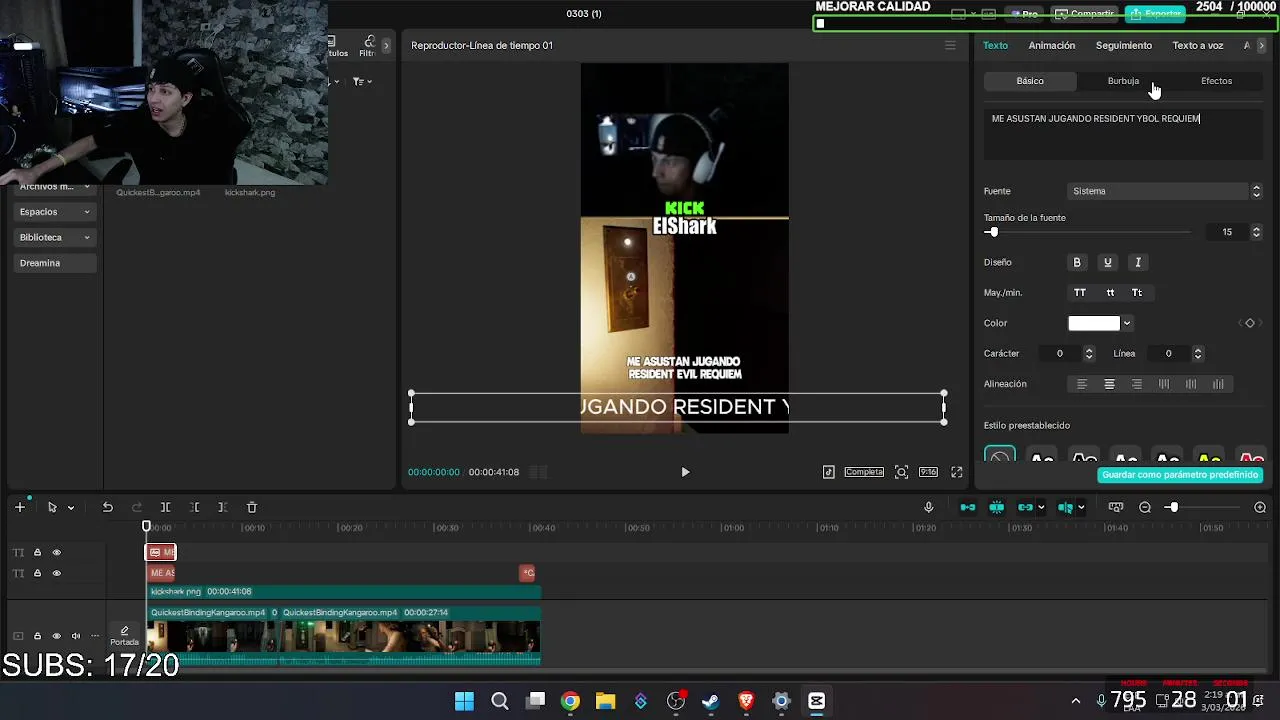Adjust the timeline zoom slider

pyautogui.click(x=1172, y=507)
